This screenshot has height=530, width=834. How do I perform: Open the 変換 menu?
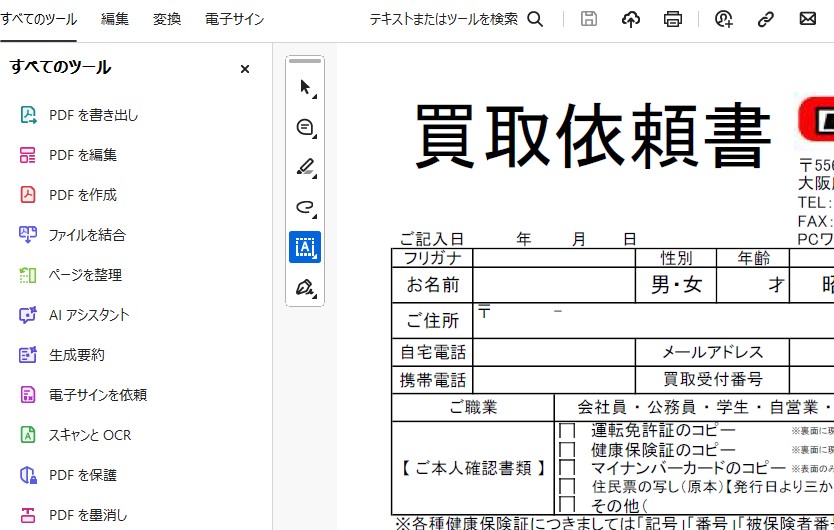point(167,19)
